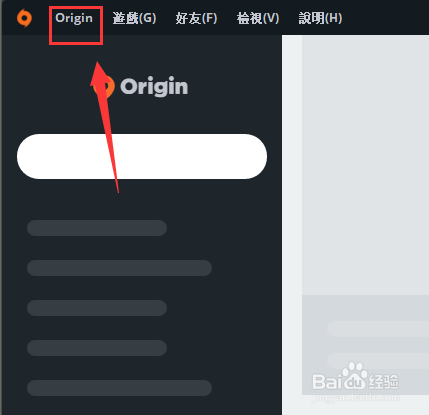The width and height of the screenshot is (429, 415).
Task: Open the 好友(F) menu
Action: coord(196,18)
